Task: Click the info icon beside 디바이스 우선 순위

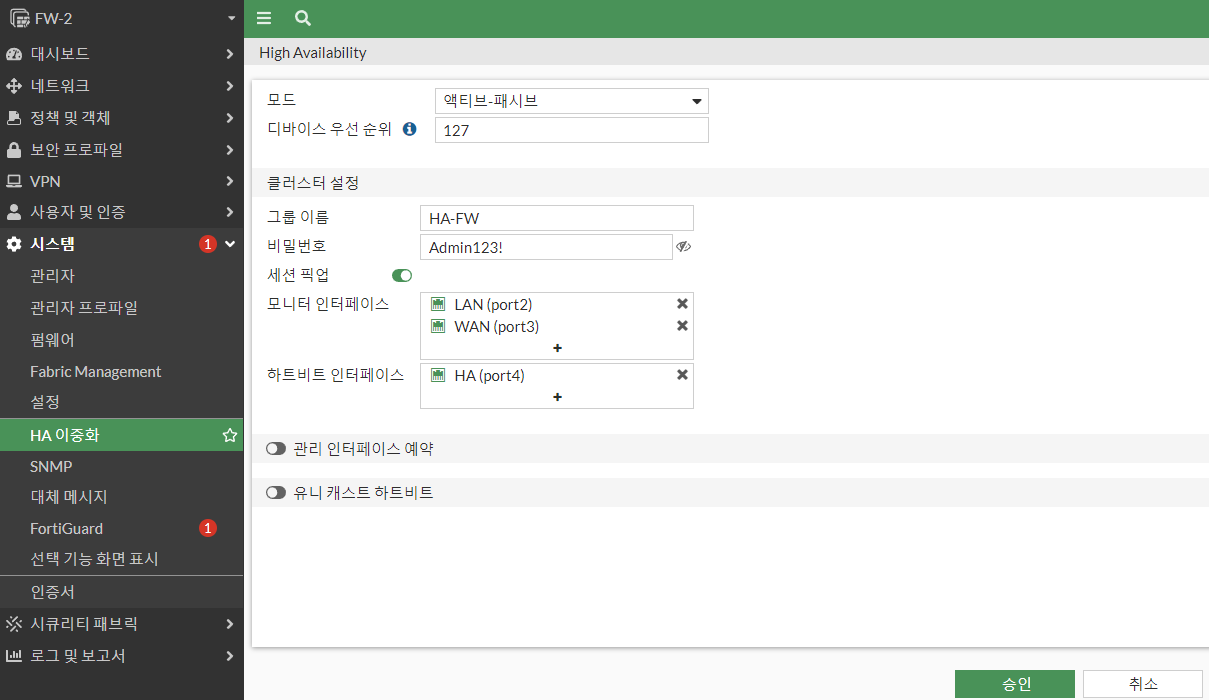Action: coord(409,129)
